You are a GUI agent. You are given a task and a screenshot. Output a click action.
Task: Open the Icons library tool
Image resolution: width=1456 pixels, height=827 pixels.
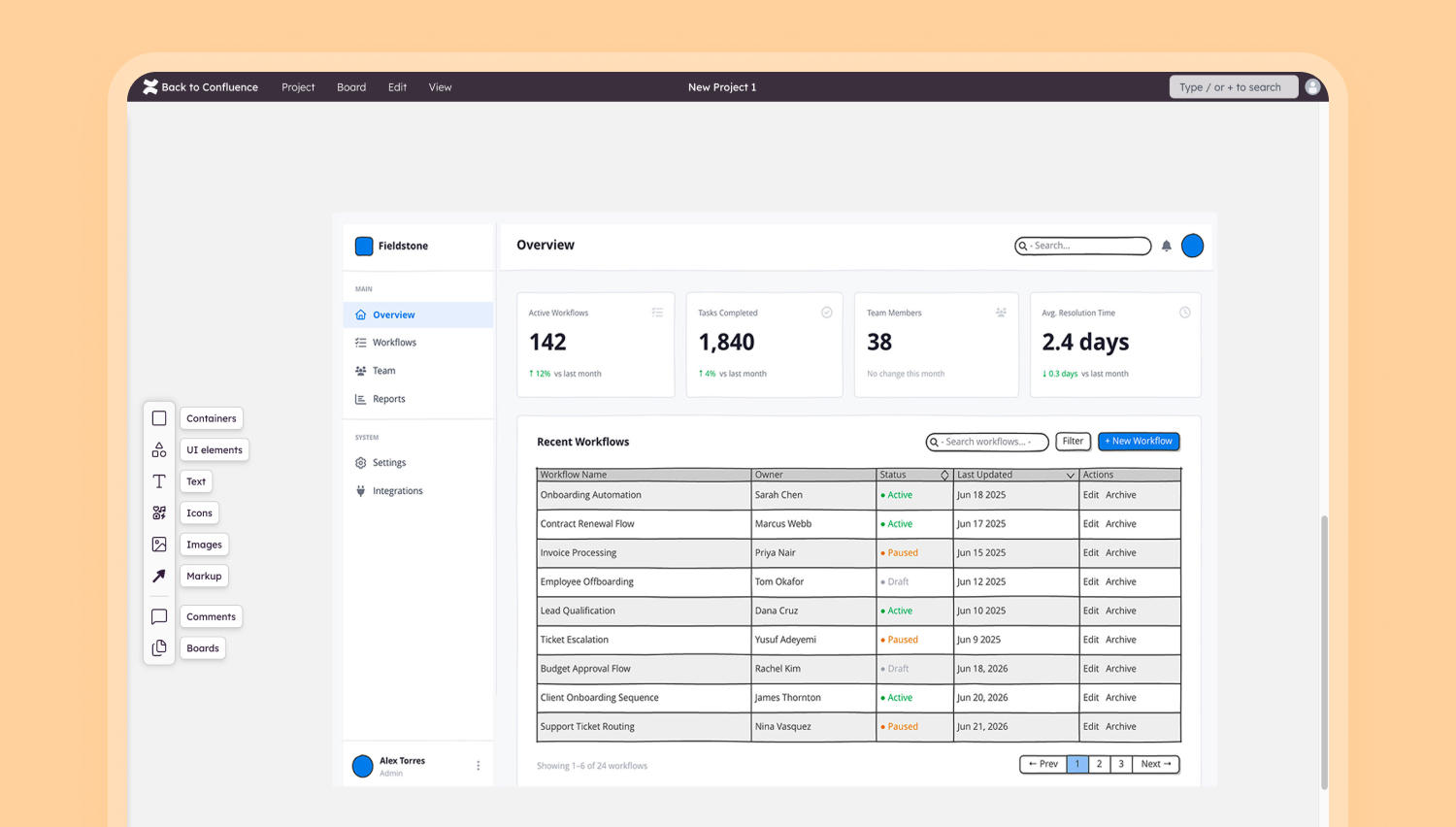click(x=159, y=513)
